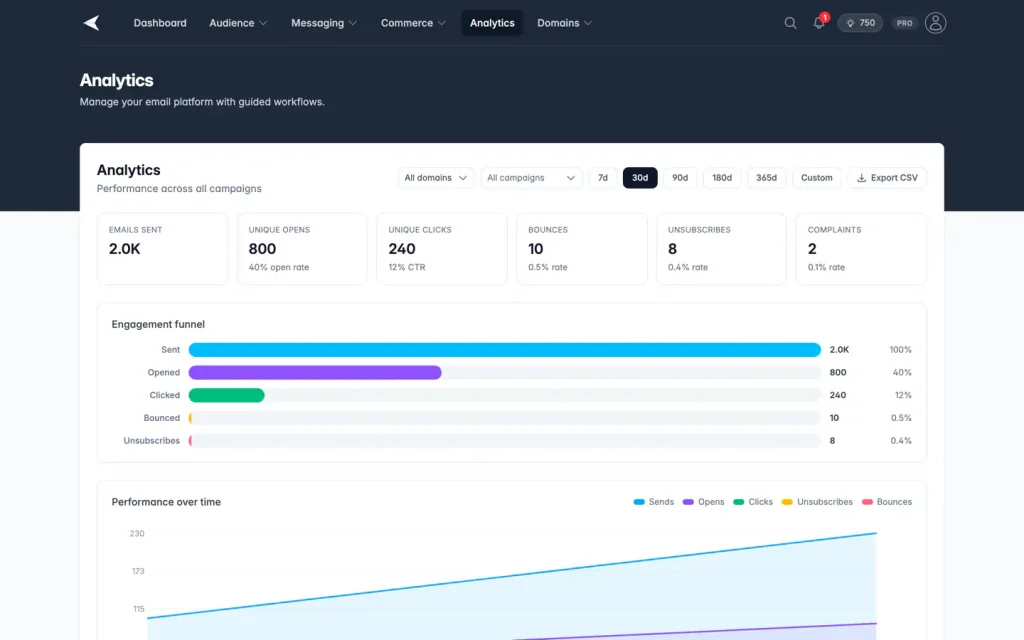The width and height of the screenshot is (1024, 640).
Task: Select the 90d time range
Action: (x=680, y=178)
